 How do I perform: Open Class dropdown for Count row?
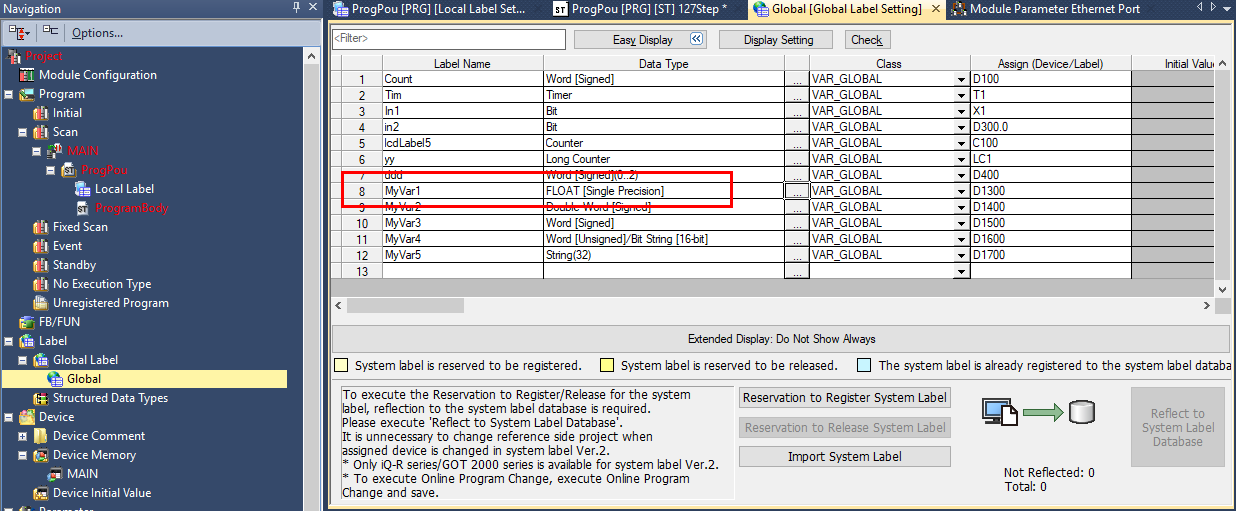point(961,79)
